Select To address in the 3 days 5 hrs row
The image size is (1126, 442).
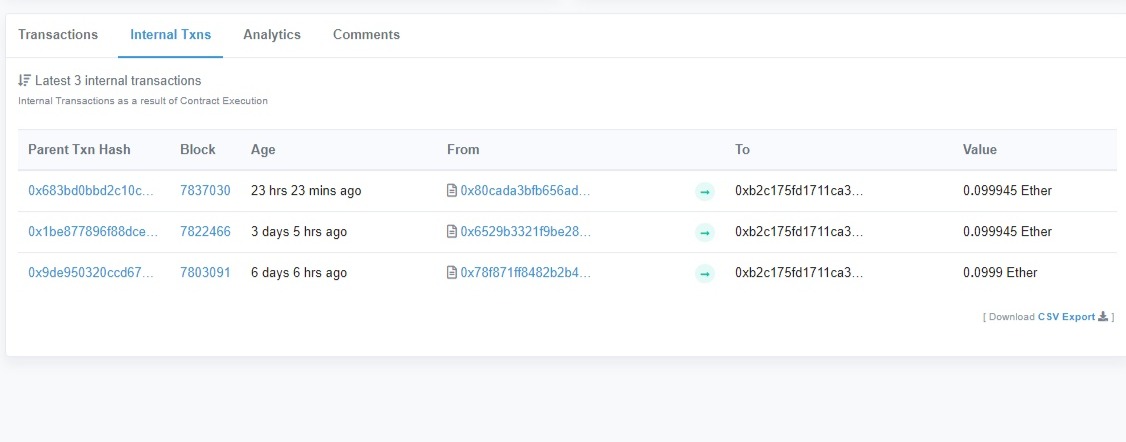pyautogui.click(x=799, y=232)
